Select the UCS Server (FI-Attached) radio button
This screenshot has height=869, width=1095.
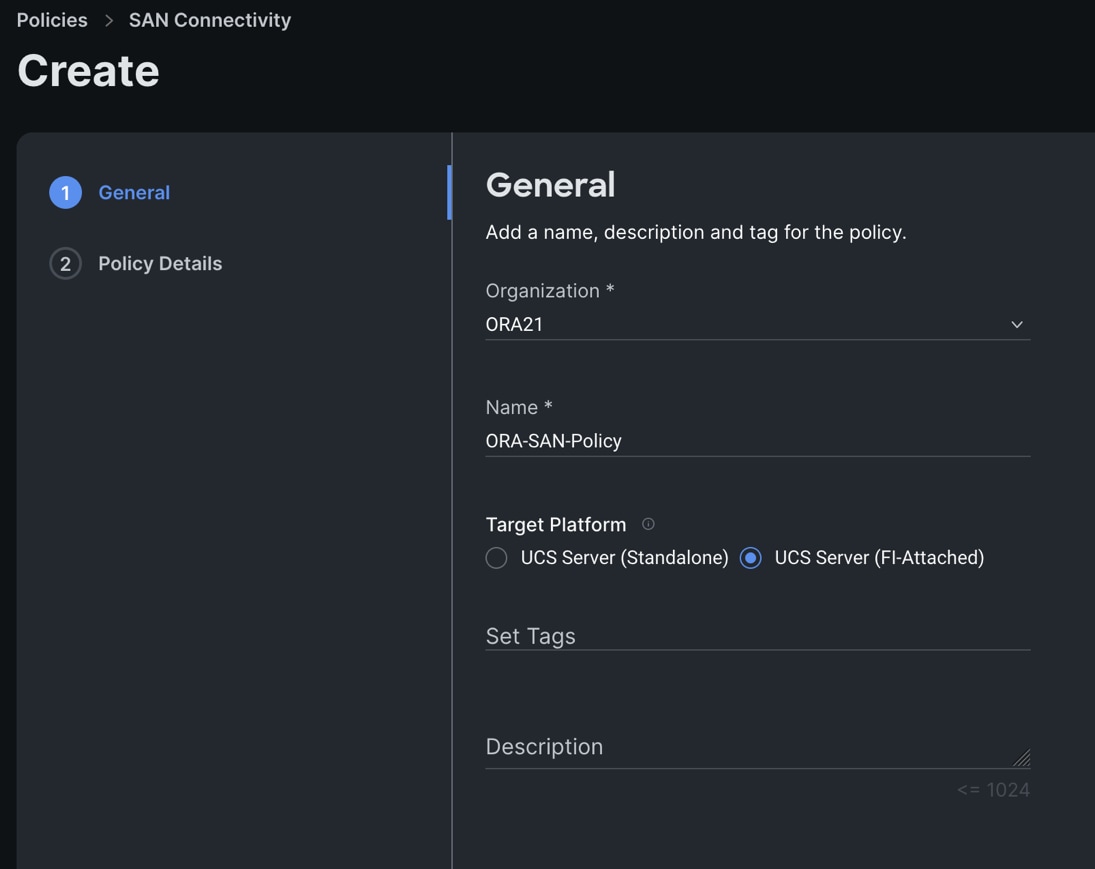click(751, 558)
